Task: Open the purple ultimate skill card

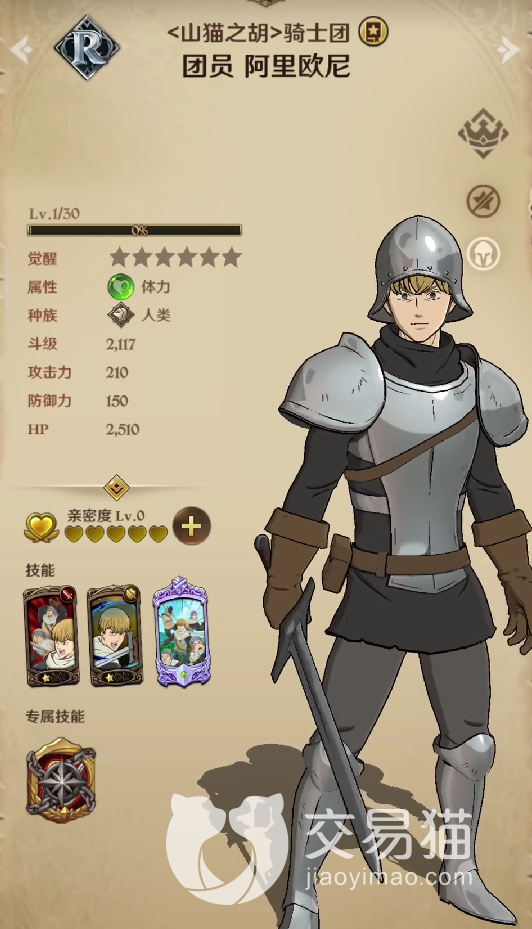Action: (181, 632)
